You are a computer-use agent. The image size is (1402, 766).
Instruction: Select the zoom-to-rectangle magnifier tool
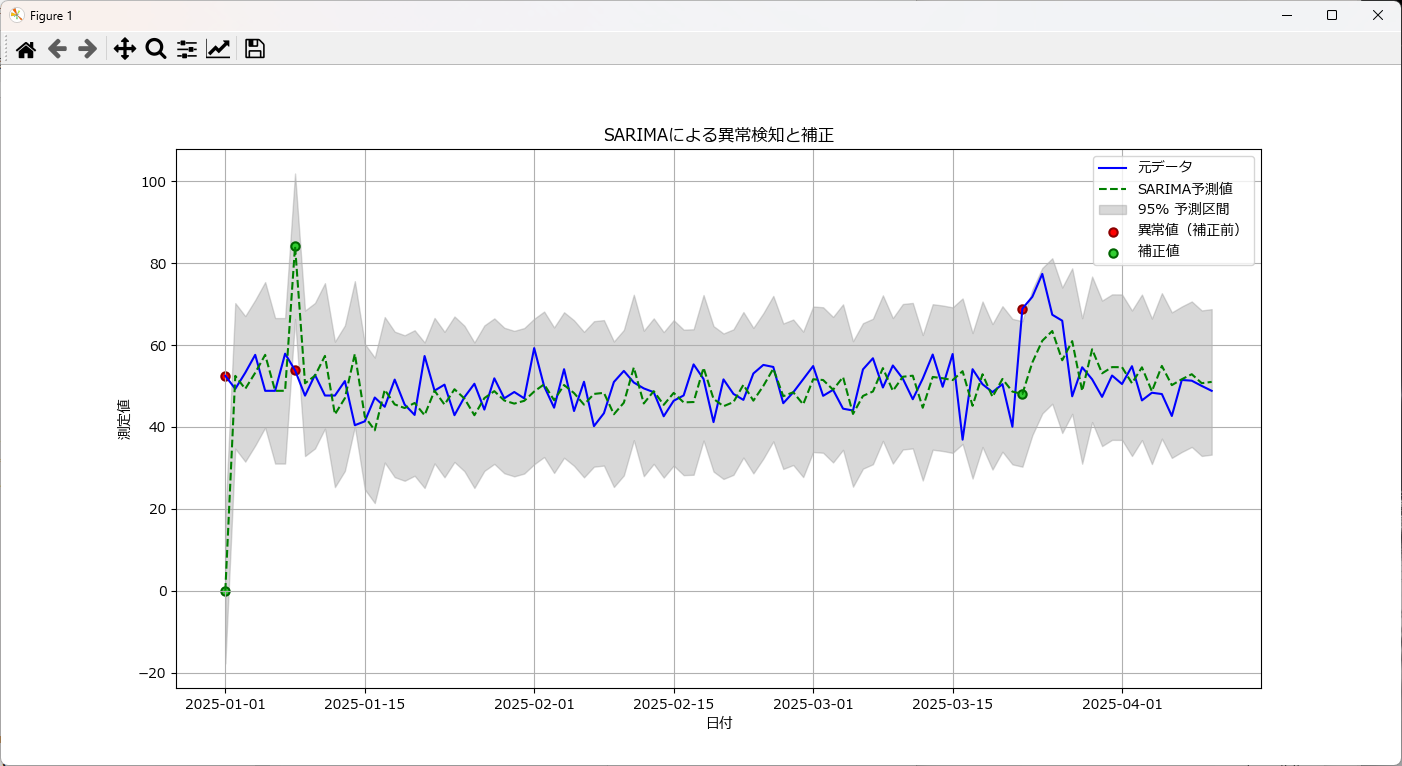point(155,48)
